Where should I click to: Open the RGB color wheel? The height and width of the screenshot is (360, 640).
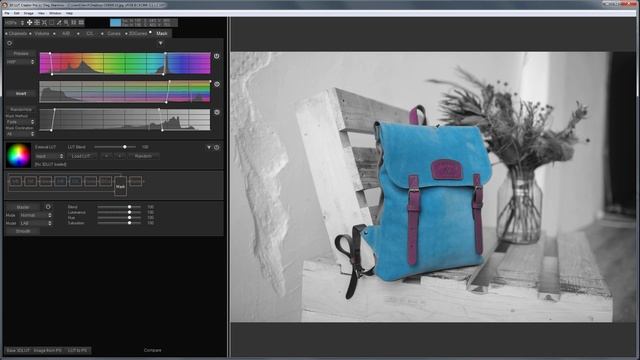coord(18,155)
